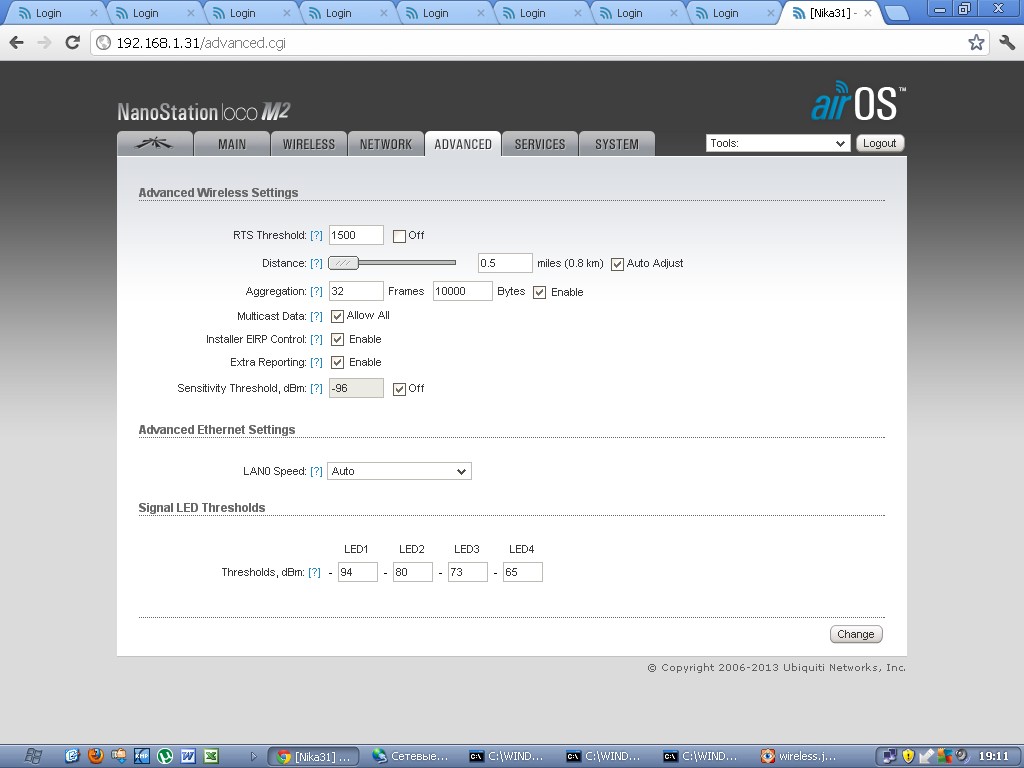Click the new tab button
The height and width of the screenshot is (768, 1024).
coord(897,13)
